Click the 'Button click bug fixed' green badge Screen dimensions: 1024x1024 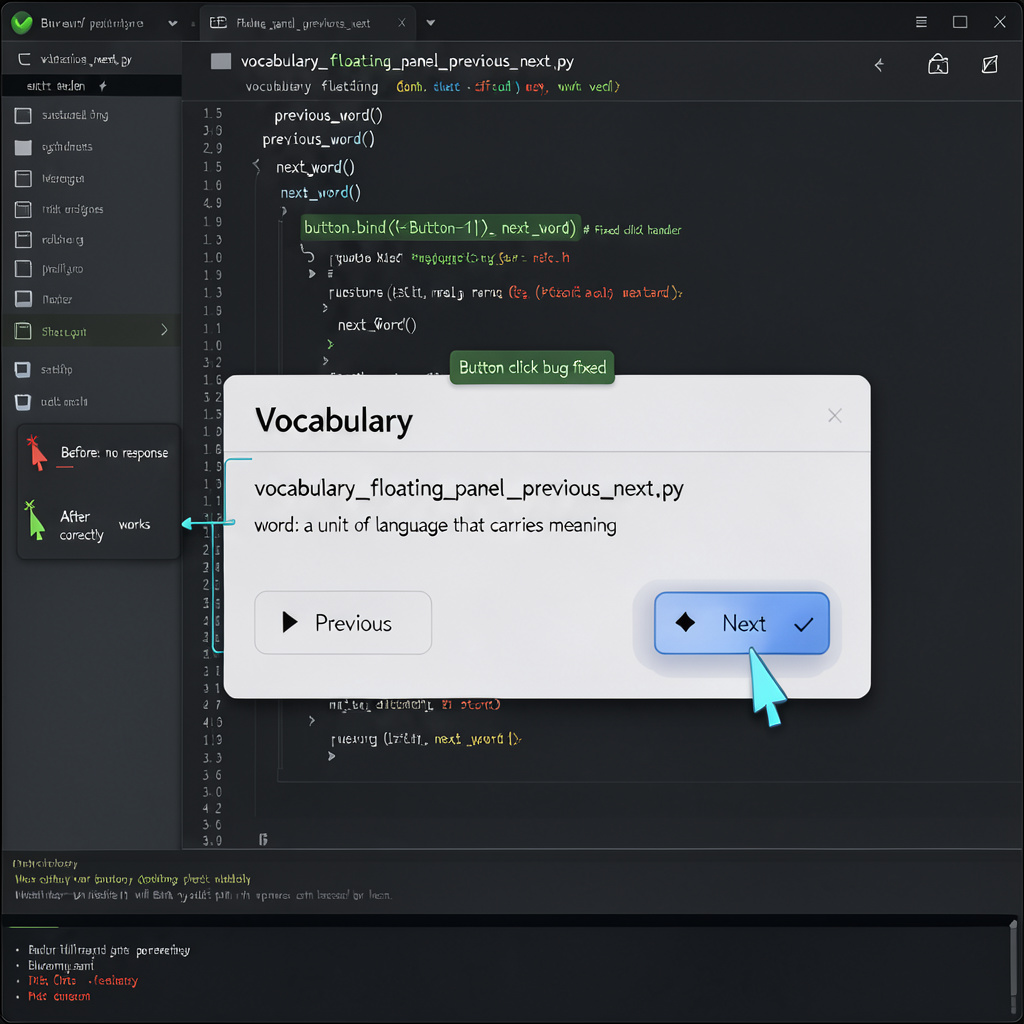click(532, 368)
